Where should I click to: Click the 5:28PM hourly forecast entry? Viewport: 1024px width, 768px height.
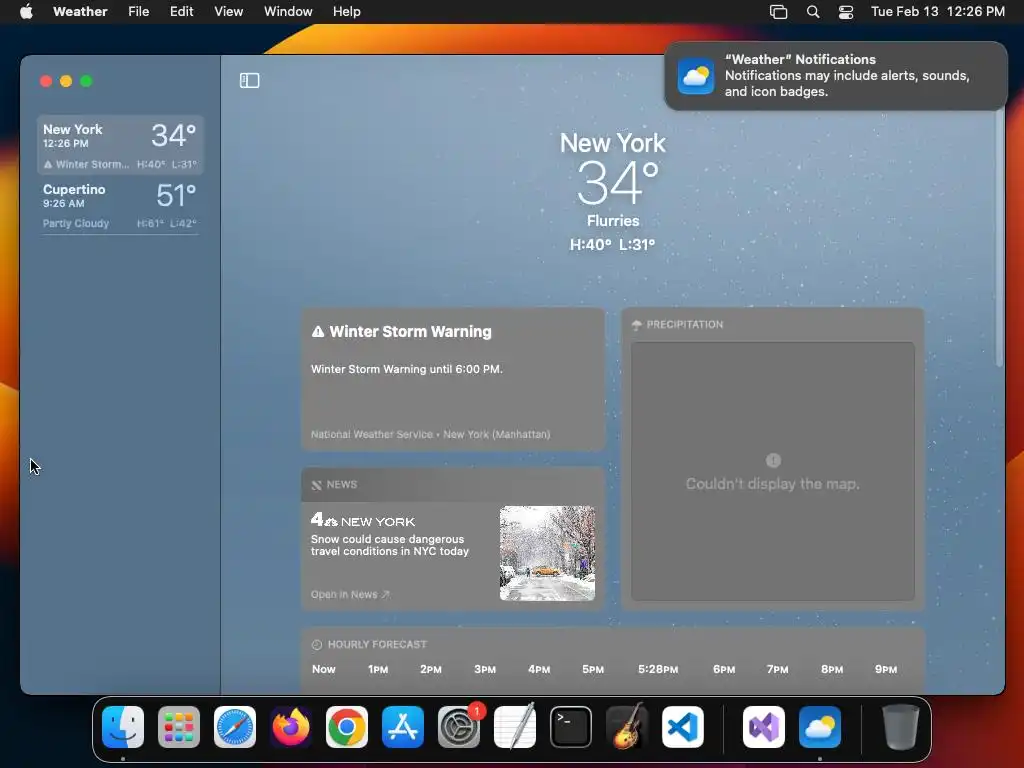pyautogui.click(x=658, y=669)
